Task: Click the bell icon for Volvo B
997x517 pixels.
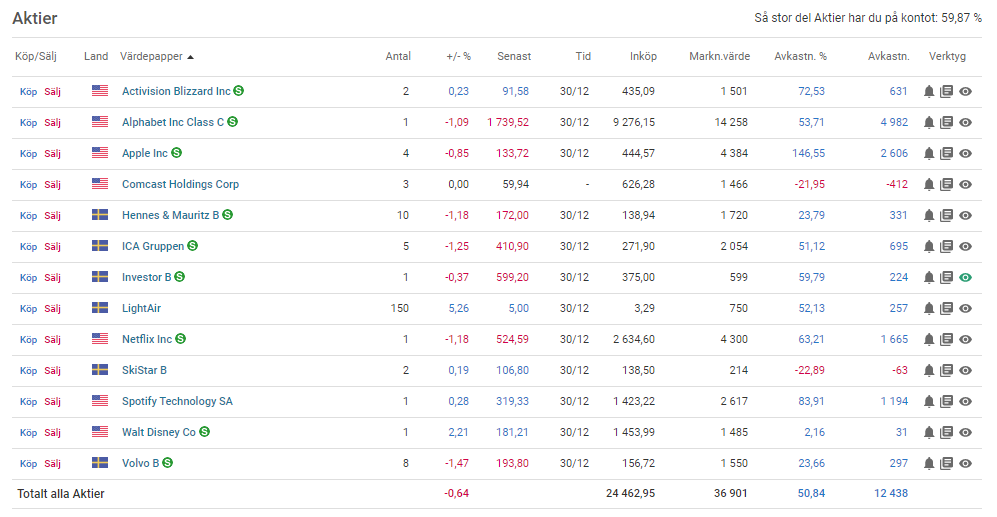Action: click(x=929, y=464)
